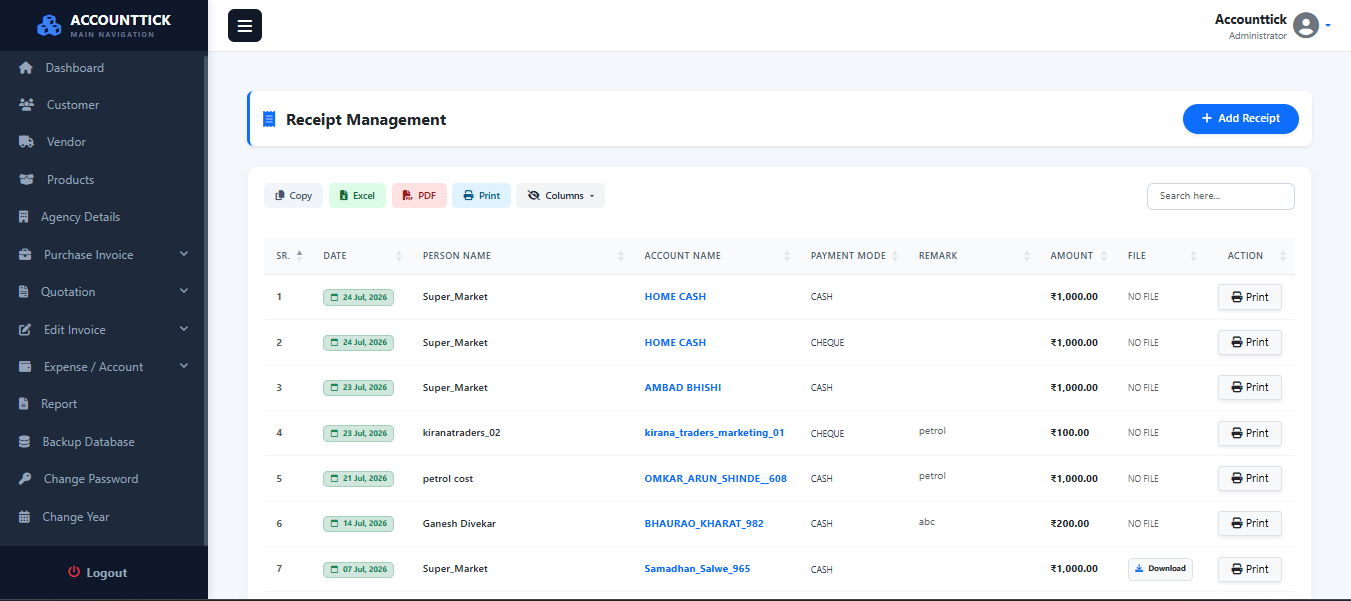
Task: Open AMBAD BHISHI account link
Action: (682, 388)
